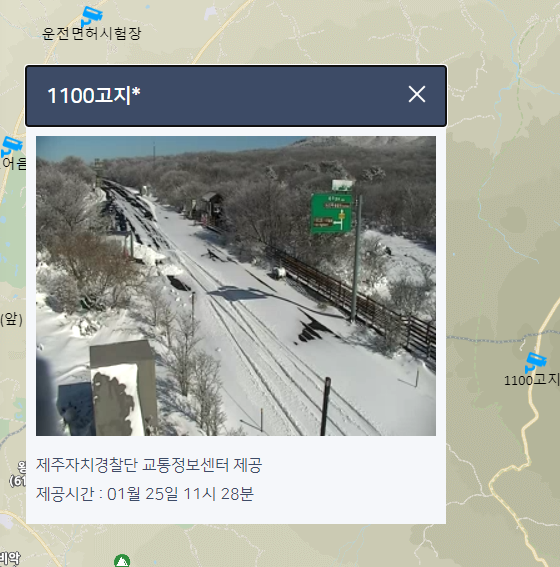Image resolution: width=560 pixels, height=567 pixels.
Task: Select the green mountain marker icon
Action: (x=122, y=561)
